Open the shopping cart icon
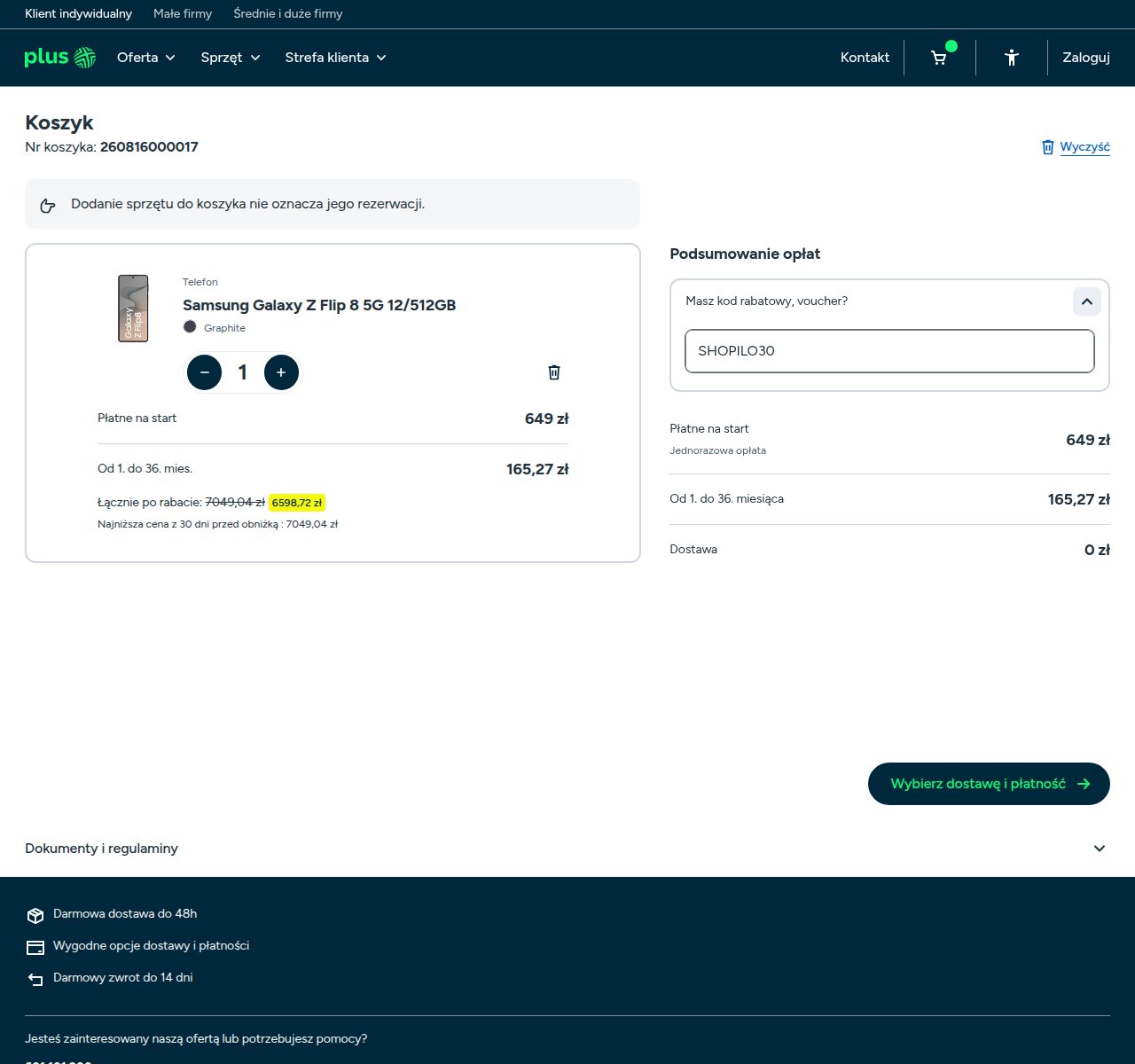 click(939, 58)
